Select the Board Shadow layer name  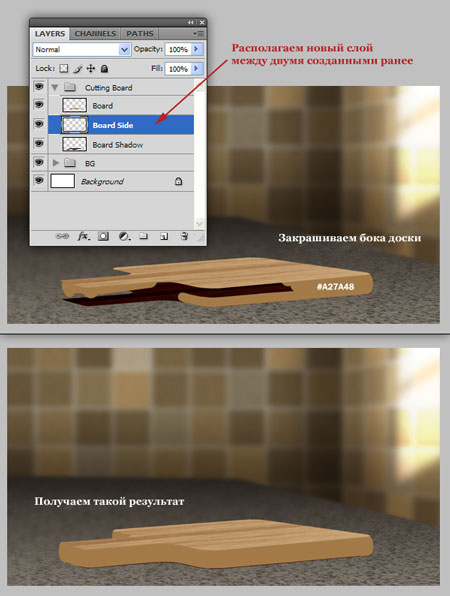click(x=118, y=145)
